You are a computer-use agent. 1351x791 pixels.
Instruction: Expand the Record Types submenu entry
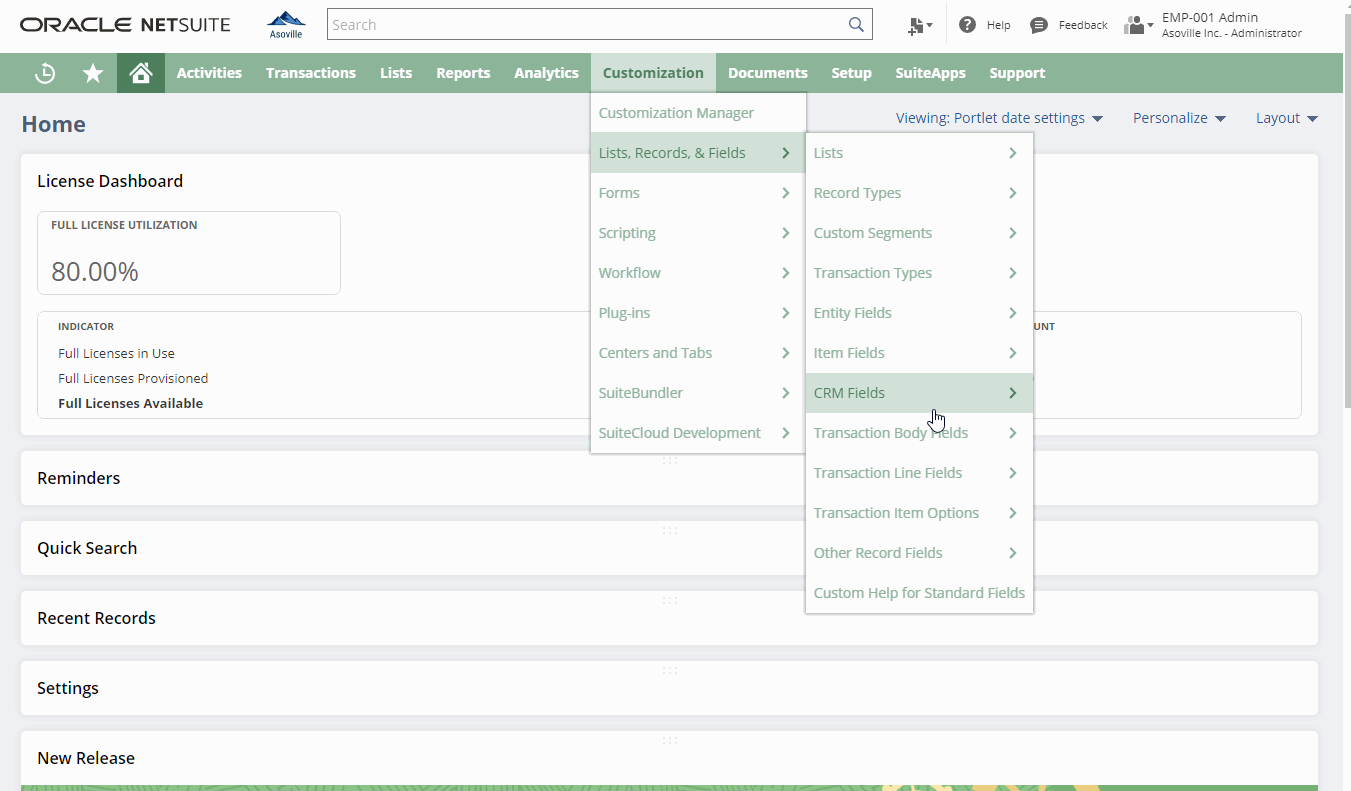919,193
